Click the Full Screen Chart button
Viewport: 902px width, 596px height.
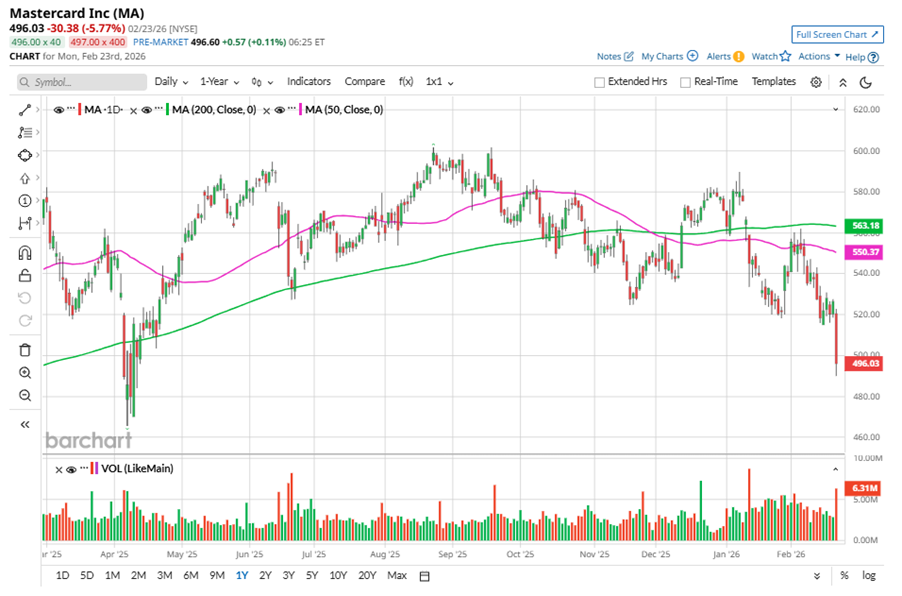[837, 34]
